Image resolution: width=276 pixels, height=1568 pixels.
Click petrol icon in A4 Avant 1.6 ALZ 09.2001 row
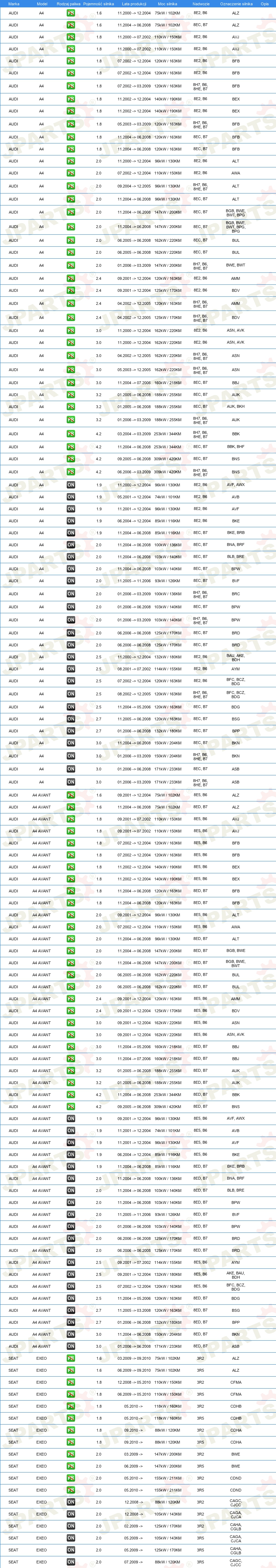coord(71,795)
